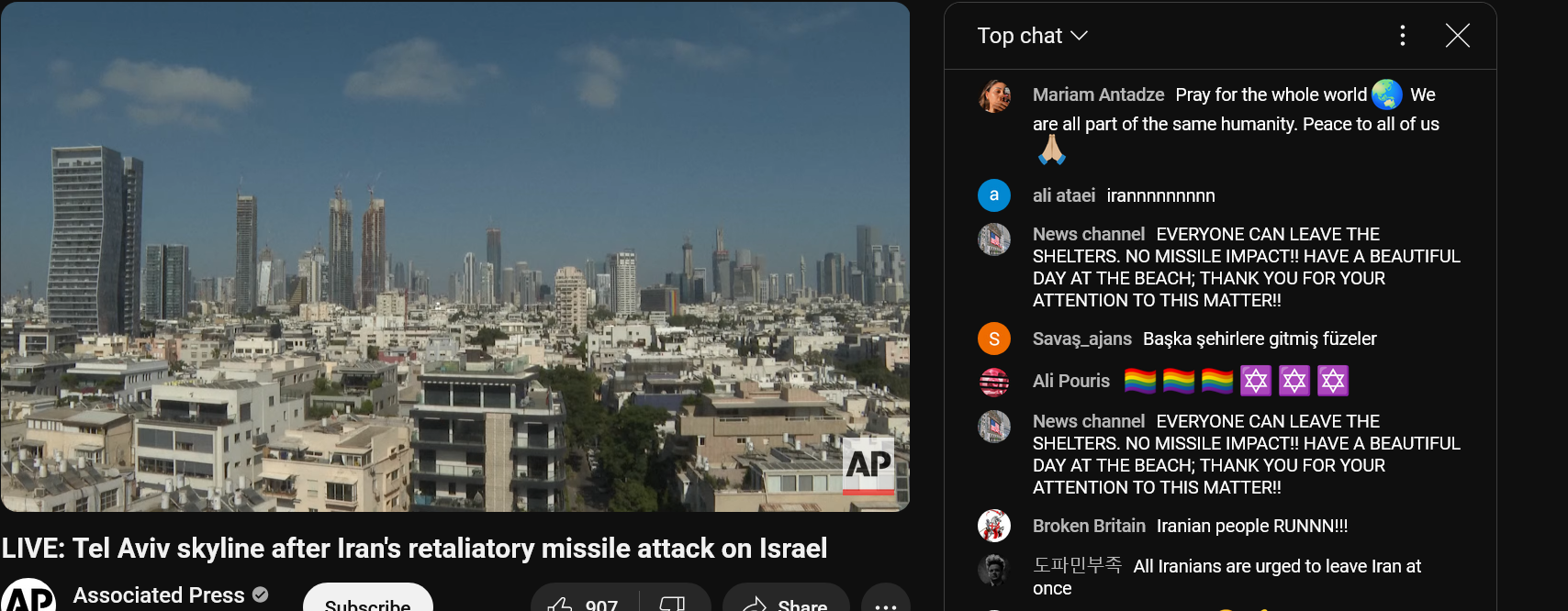
Task: Click the Share arrow button
Action: tap(786, 604)
